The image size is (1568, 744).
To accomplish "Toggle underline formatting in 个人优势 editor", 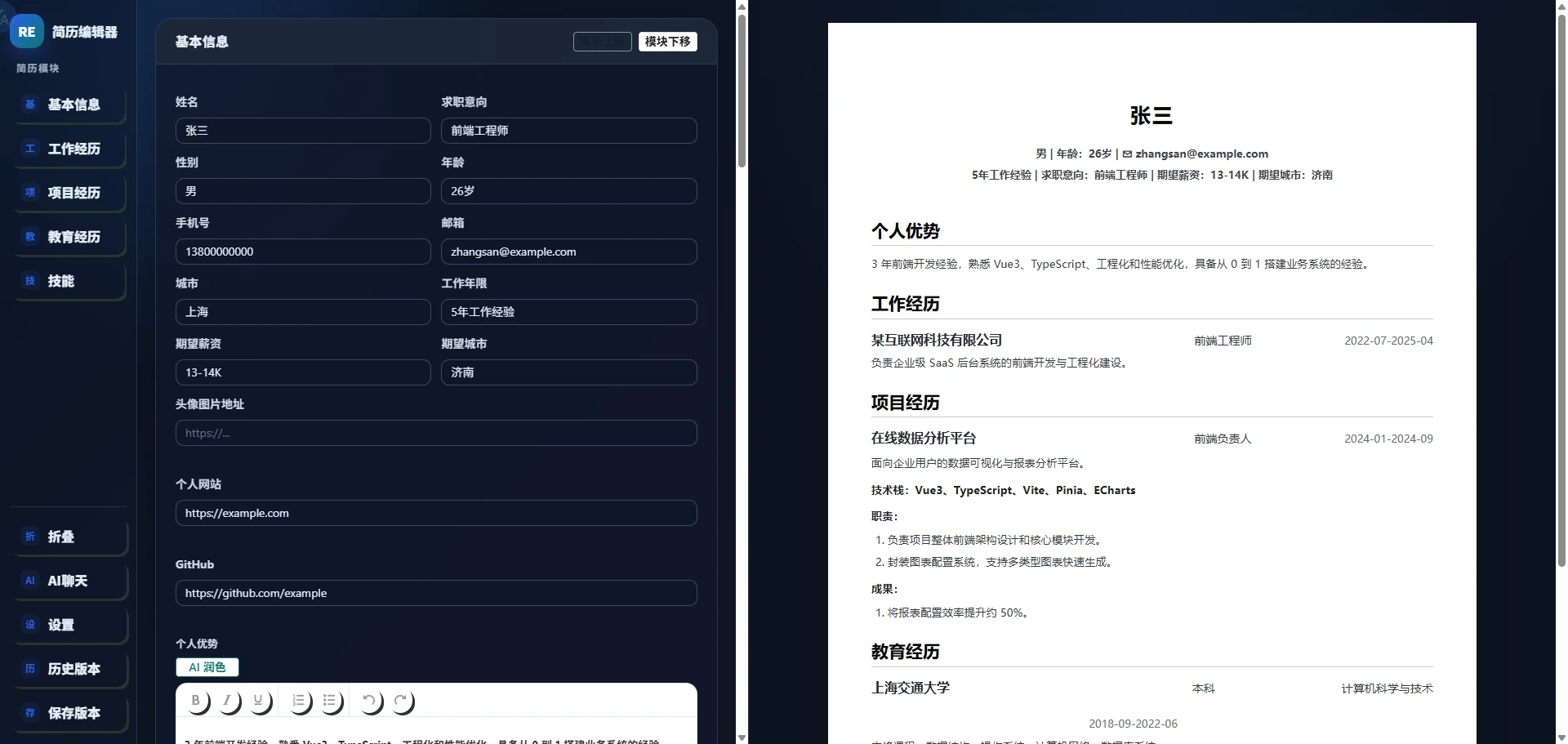I will coord(258,701).
